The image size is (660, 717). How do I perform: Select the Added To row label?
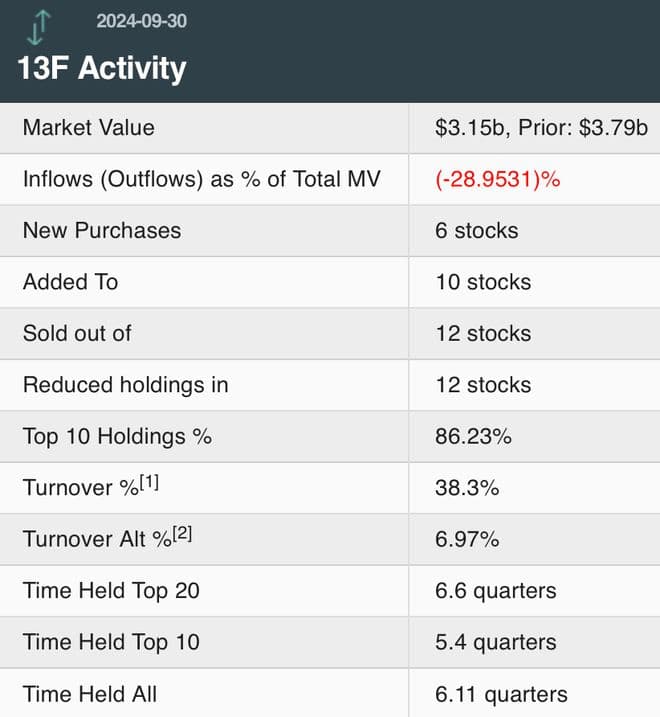click(x=70, y=282)
